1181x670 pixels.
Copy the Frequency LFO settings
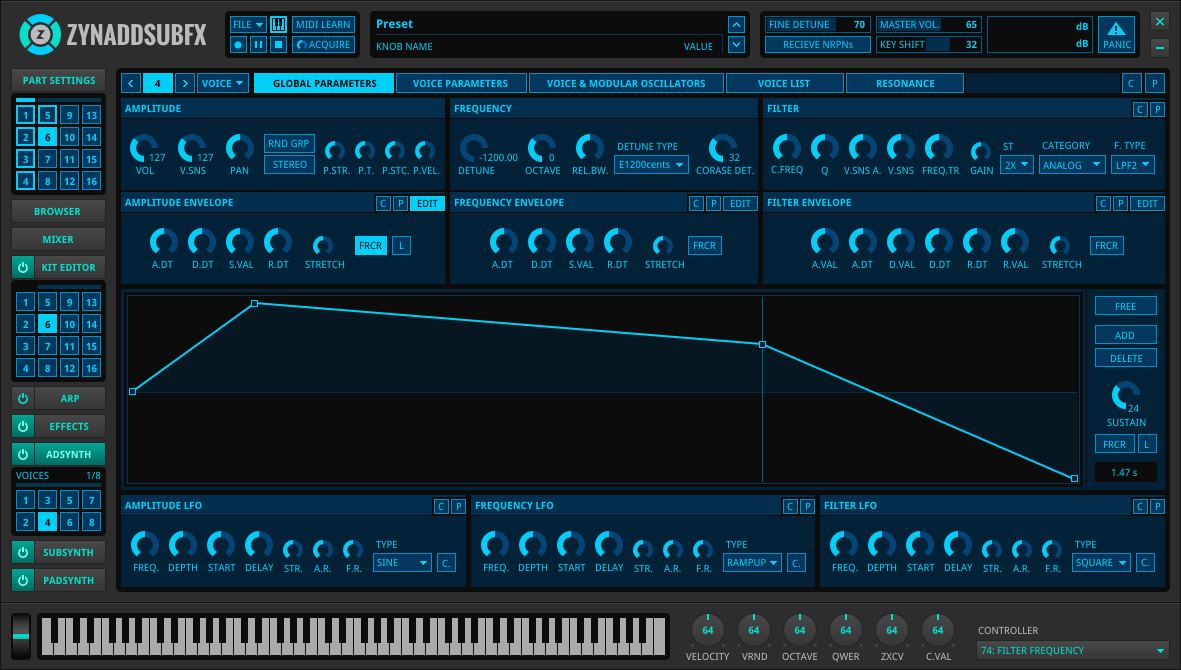pyautogui.click(x=790, y=507)
